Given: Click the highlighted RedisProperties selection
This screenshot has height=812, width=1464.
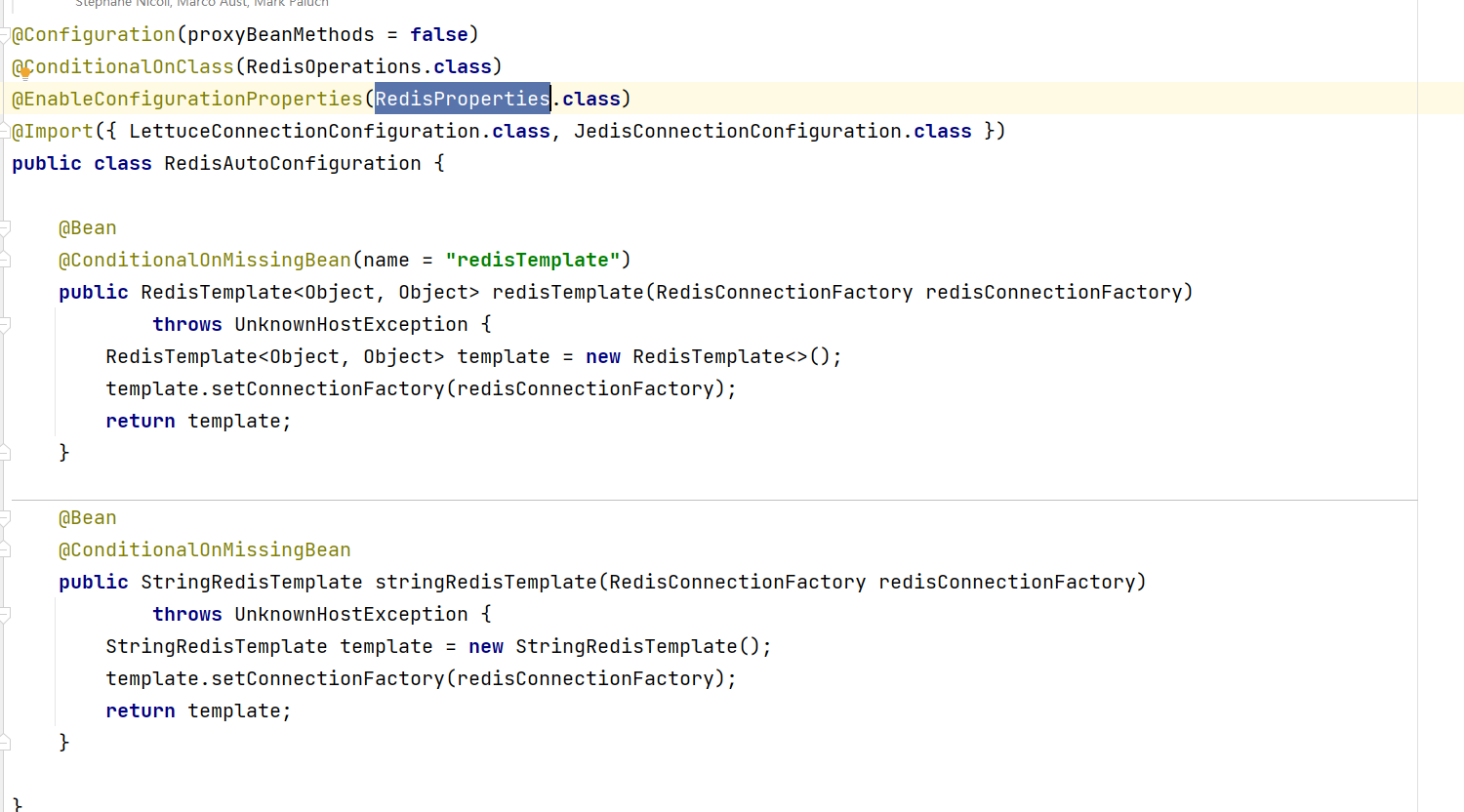Looking at the screenshot, I should tap(463, 99).
